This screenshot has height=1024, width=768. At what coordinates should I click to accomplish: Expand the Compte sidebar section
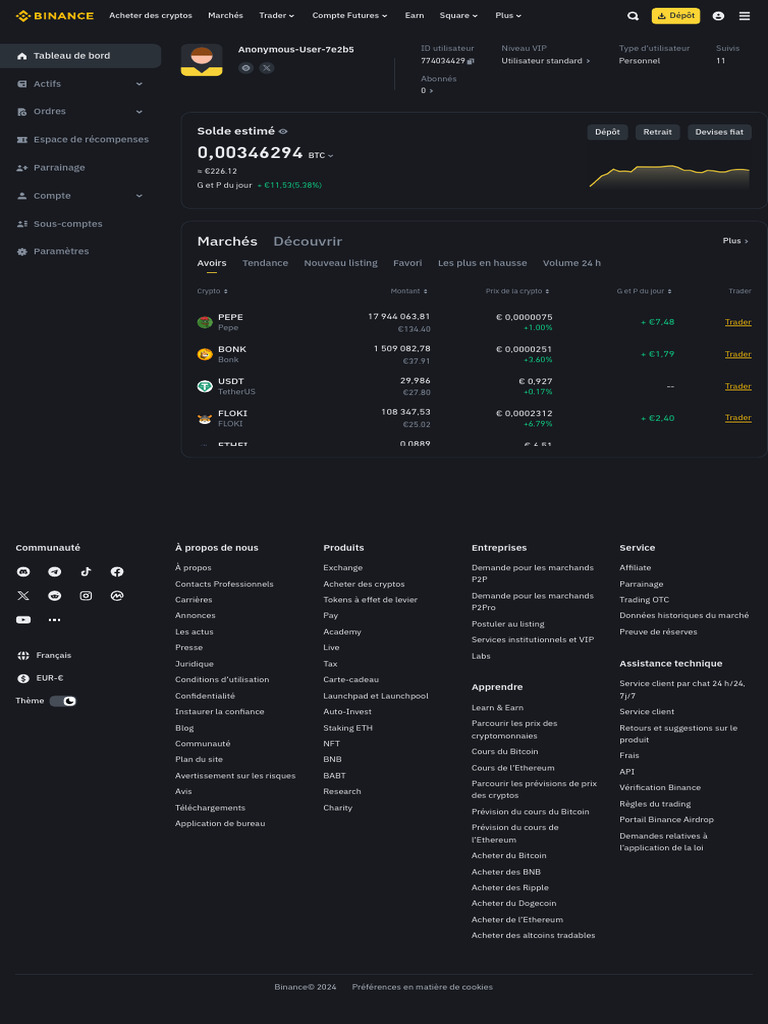(x=139, y=196)
